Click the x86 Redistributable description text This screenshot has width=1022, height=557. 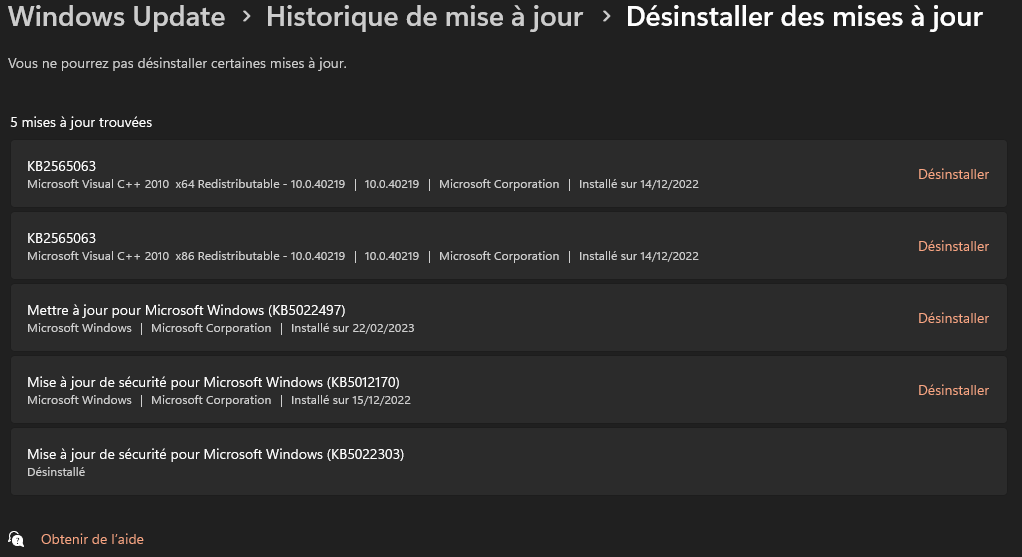[186, 256]
